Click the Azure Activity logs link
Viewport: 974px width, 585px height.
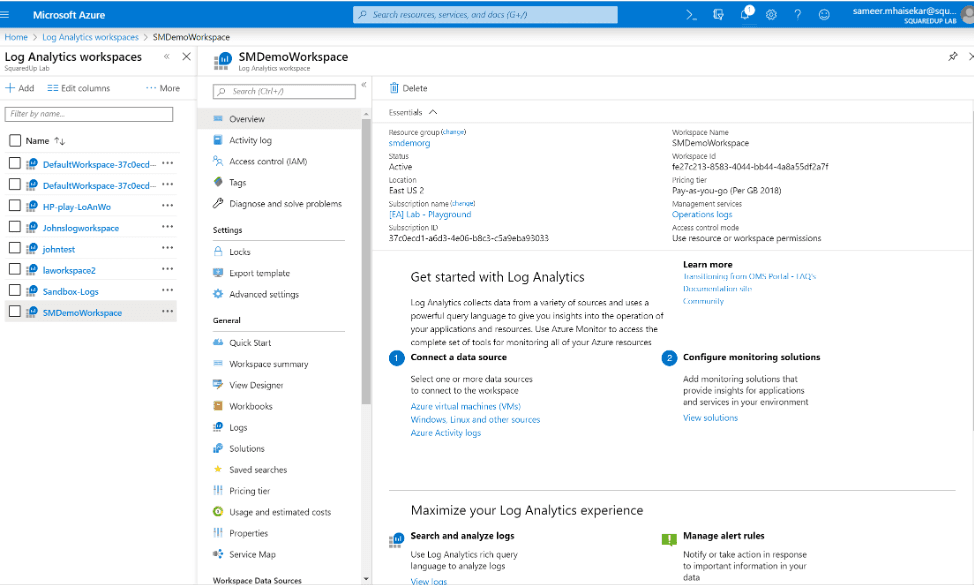[x=445, y=433]
